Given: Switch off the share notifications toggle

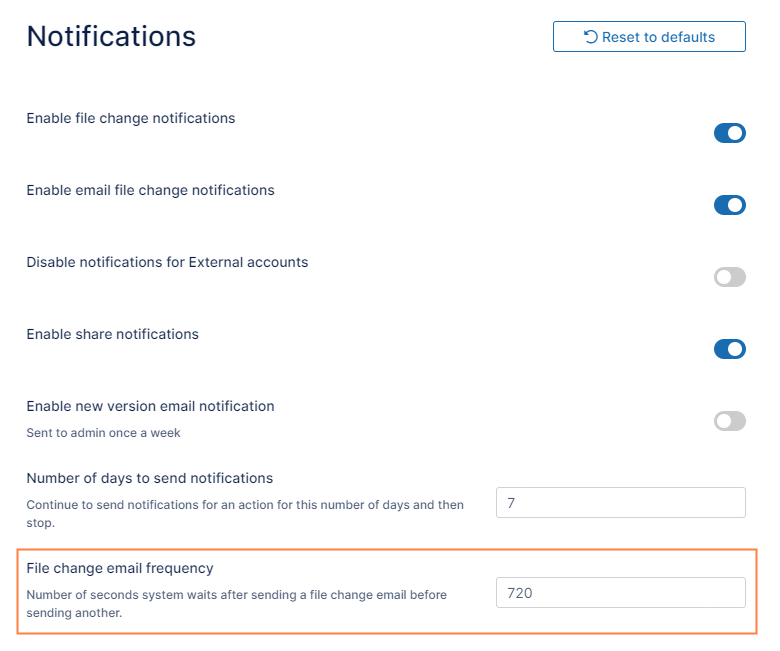Looking at the screenshot, I should pos(729,349).
